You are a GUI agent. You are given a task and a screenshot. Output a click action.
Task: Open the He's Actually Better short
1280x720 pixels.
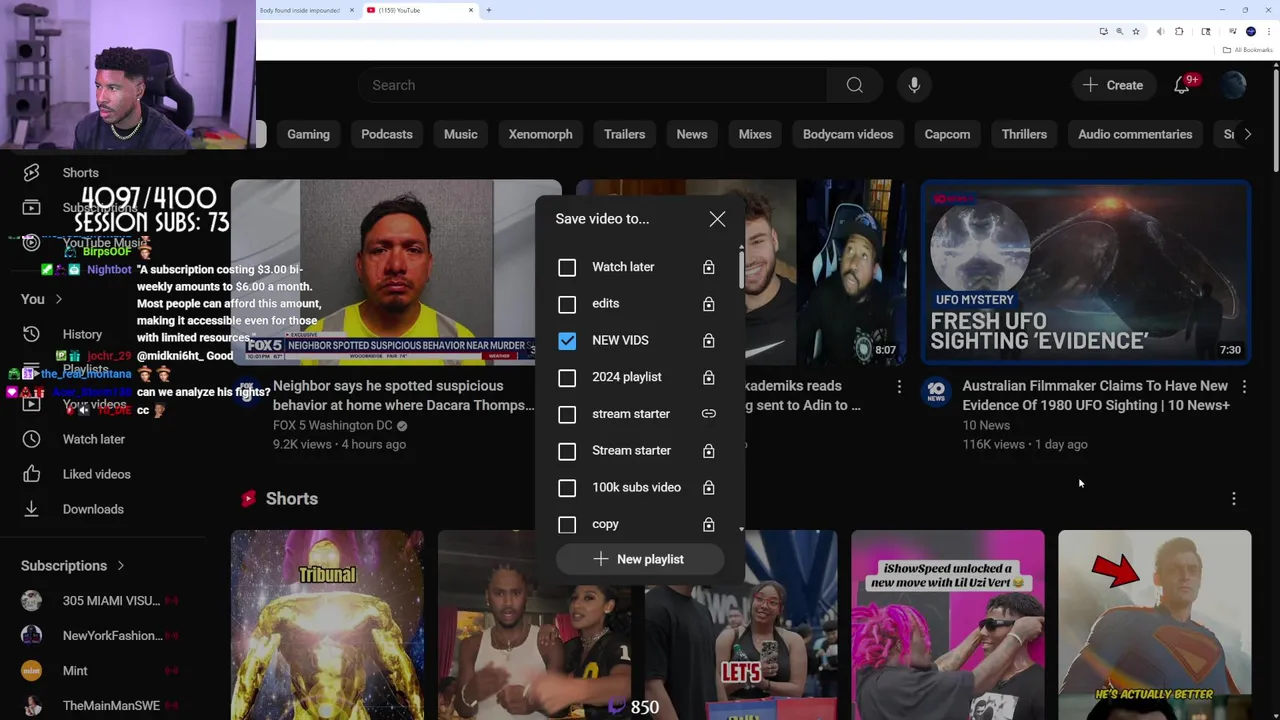point(1154,624)
